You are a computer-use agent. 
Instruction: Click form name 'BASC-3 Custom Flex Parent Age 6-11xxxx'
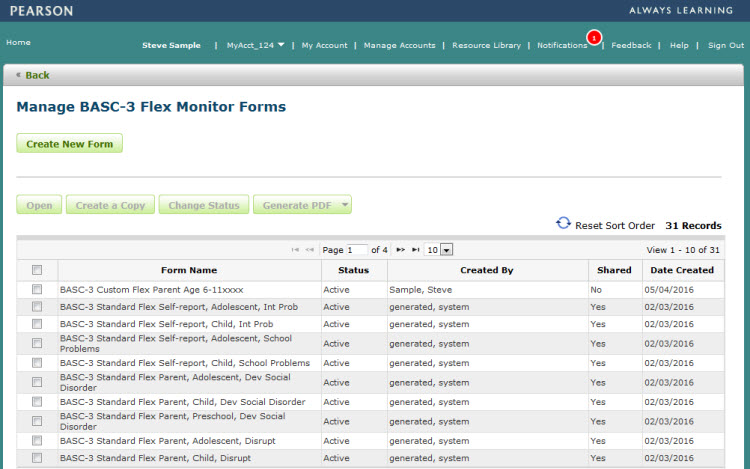[152, 290]
